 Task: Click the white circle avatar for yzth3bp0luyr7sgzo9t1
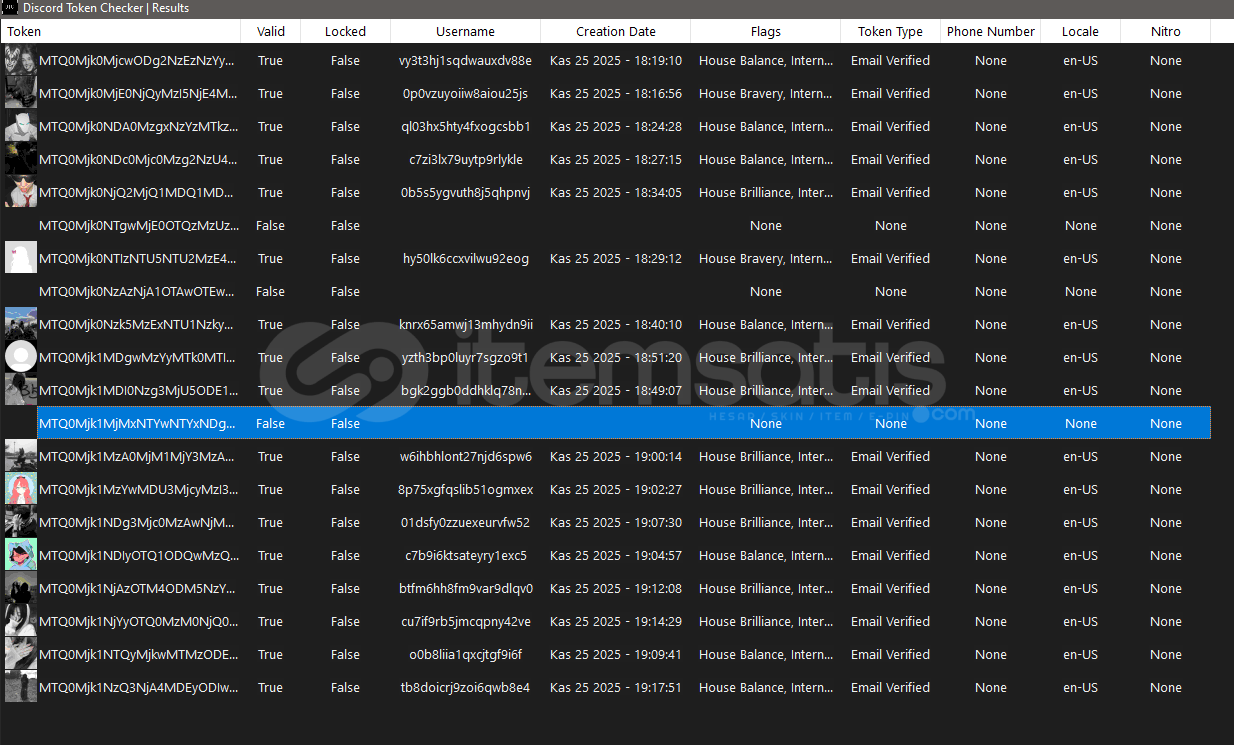point(20,358)
